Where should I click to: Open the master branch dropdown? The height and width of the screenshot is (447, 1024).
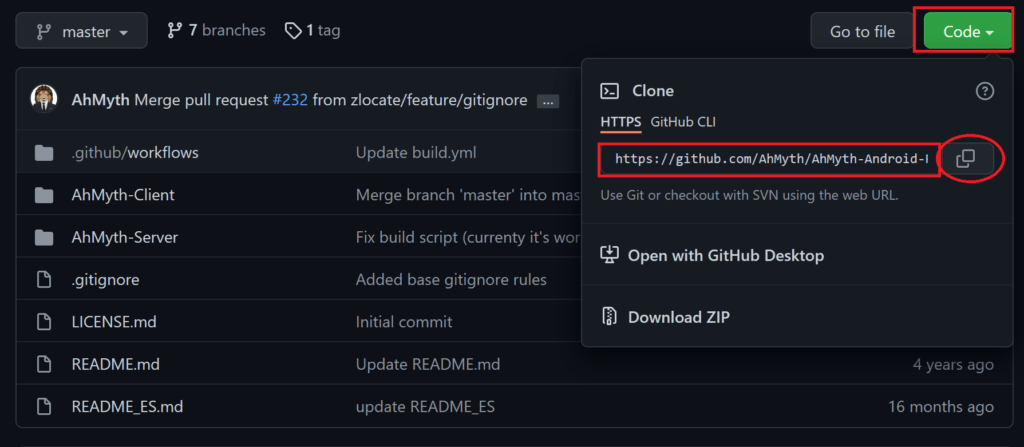point(82,31)
